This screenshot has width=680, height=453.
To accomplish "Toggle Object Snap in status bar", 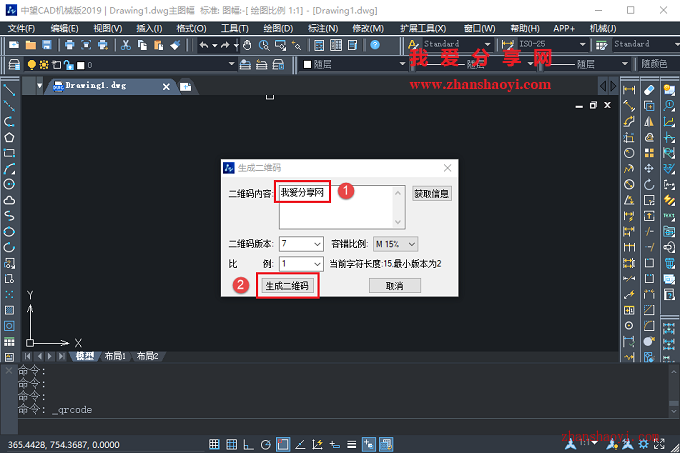I will (x=283, y=444).
